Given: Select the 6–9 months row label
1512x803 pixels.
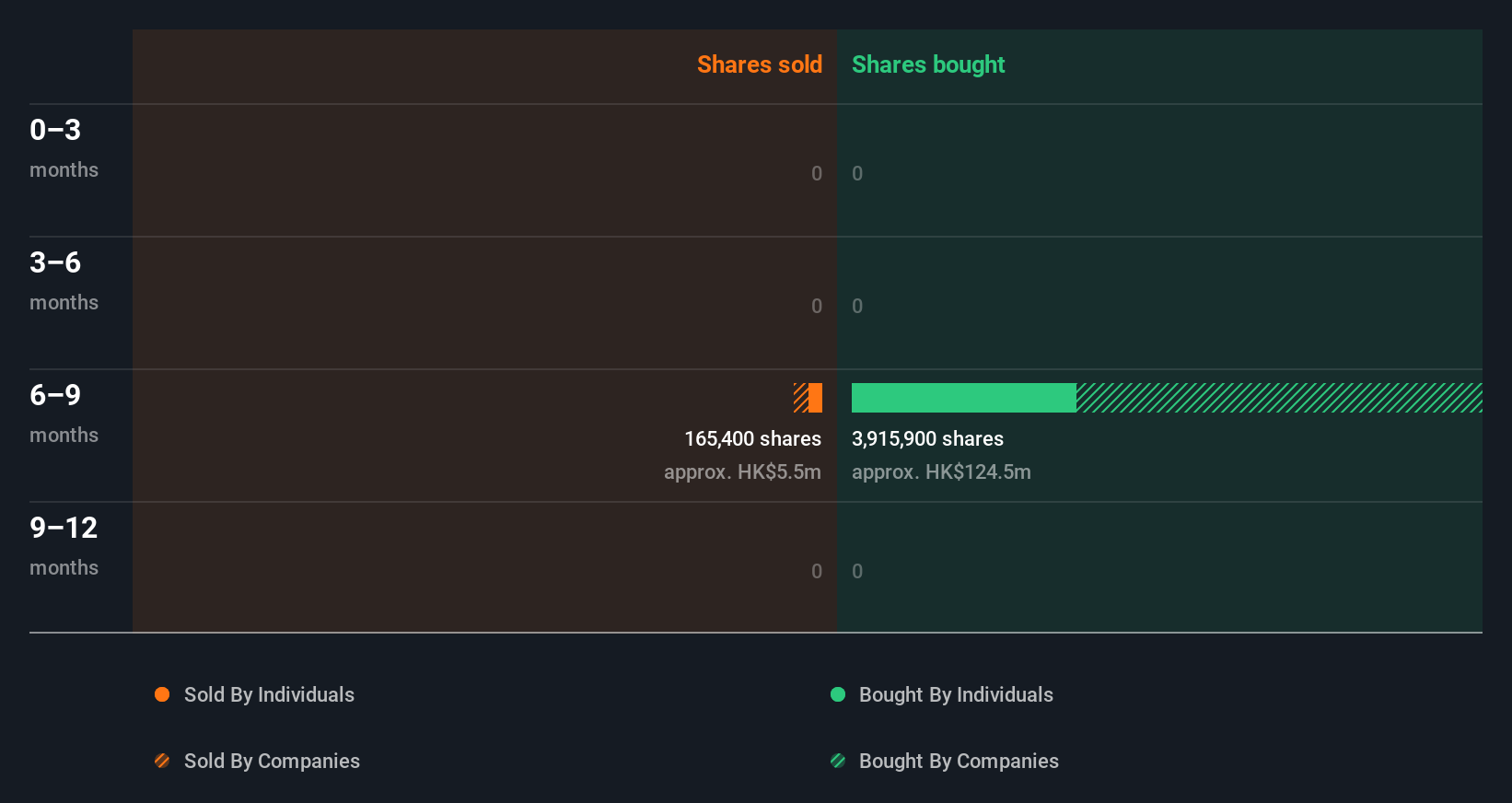Looking at the screenshot, I should [64, 413].
